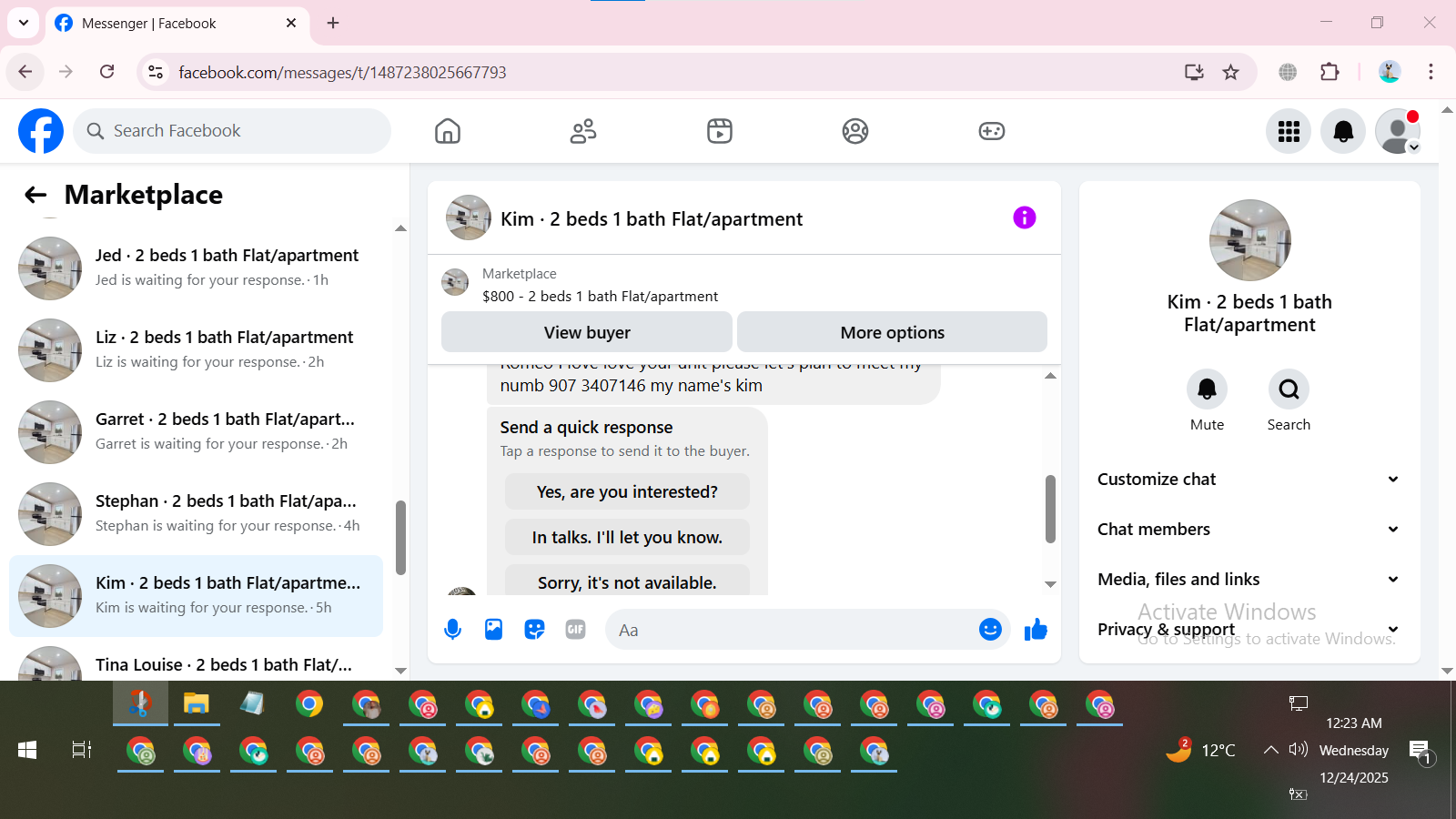Open the Windows notification center
This screenshot has width=1456, height=819.
pos(1421,752)
